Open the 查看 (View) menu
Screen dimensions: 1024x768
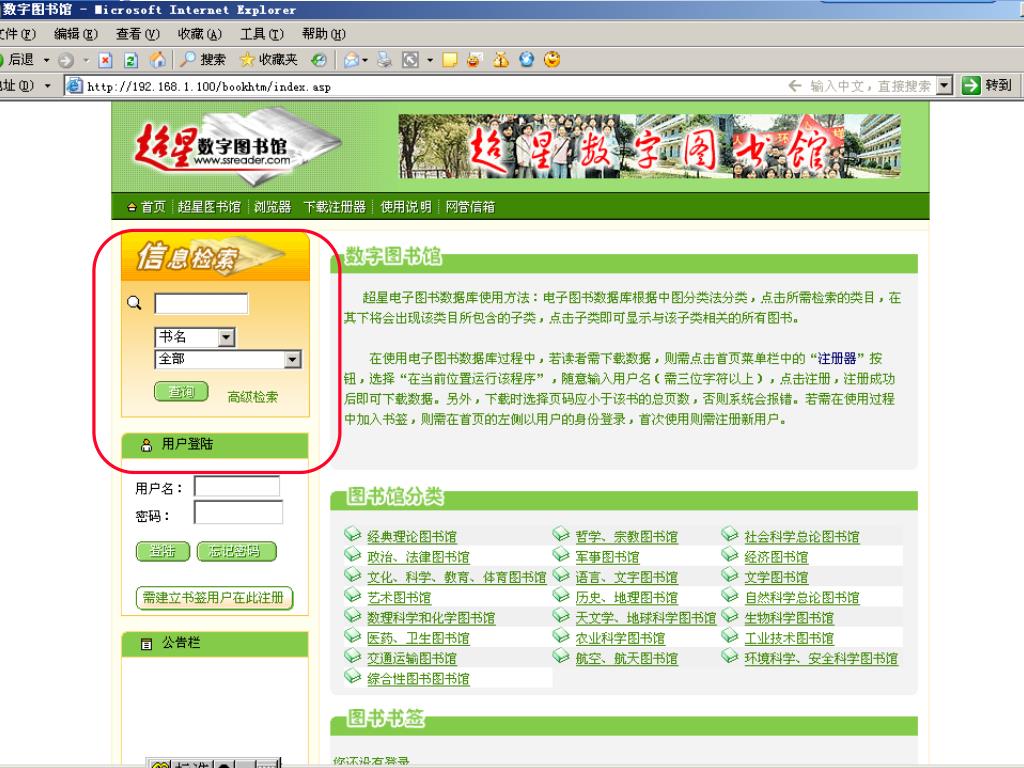pos(138,34)
